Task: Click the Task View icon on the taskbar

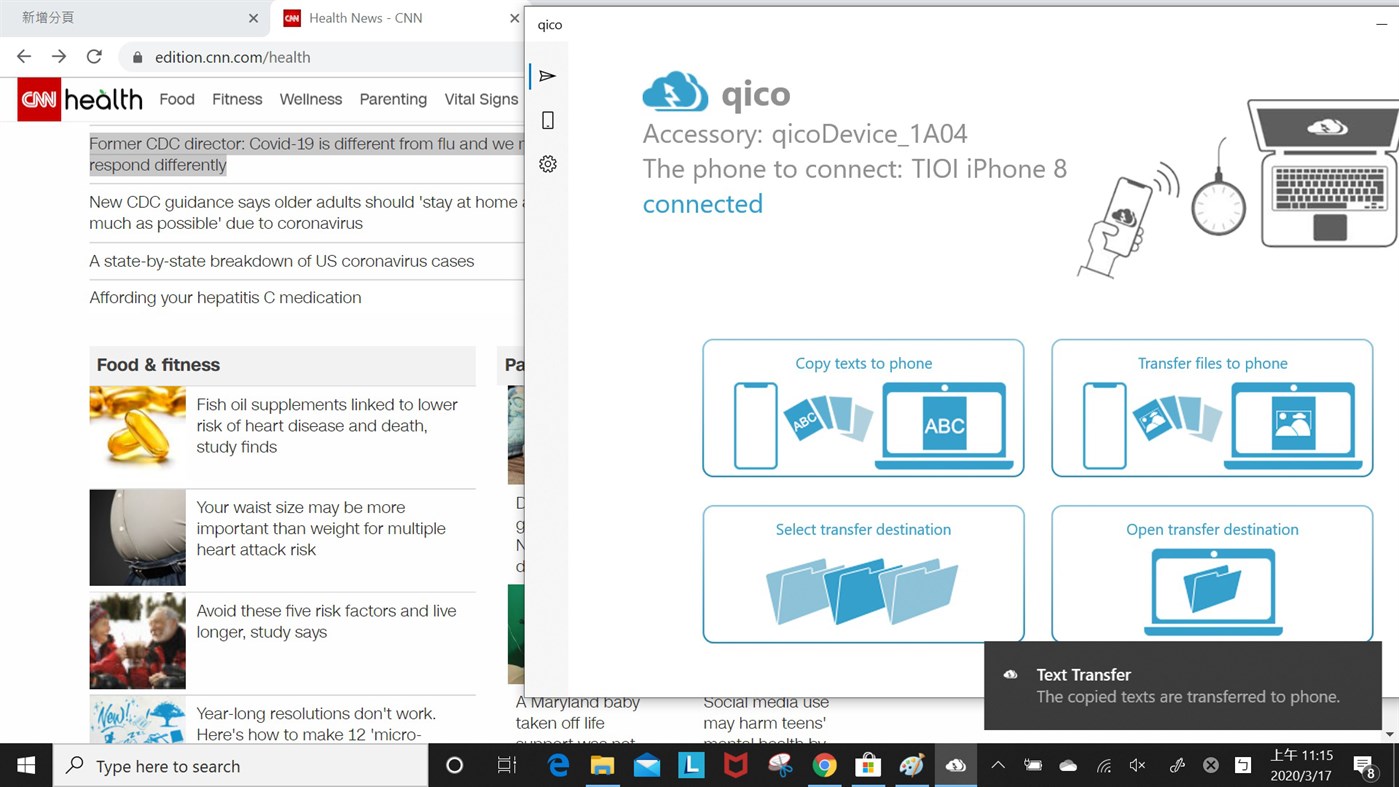Action: coord(506,765)
